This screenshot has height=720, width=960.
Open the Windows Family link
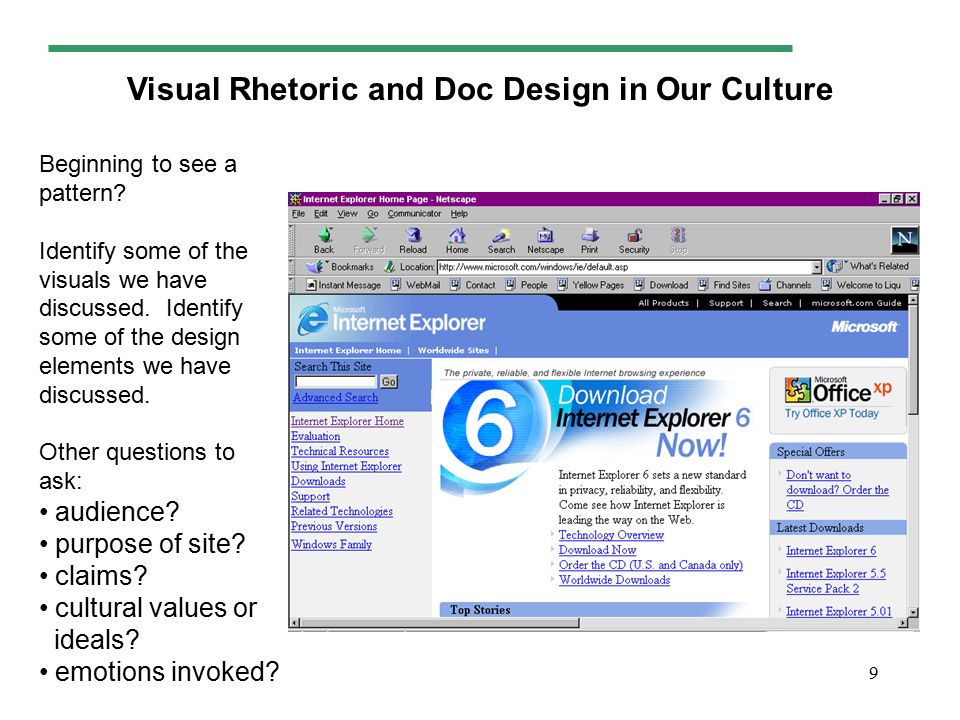pyautogui.click(x=331, y=544)
